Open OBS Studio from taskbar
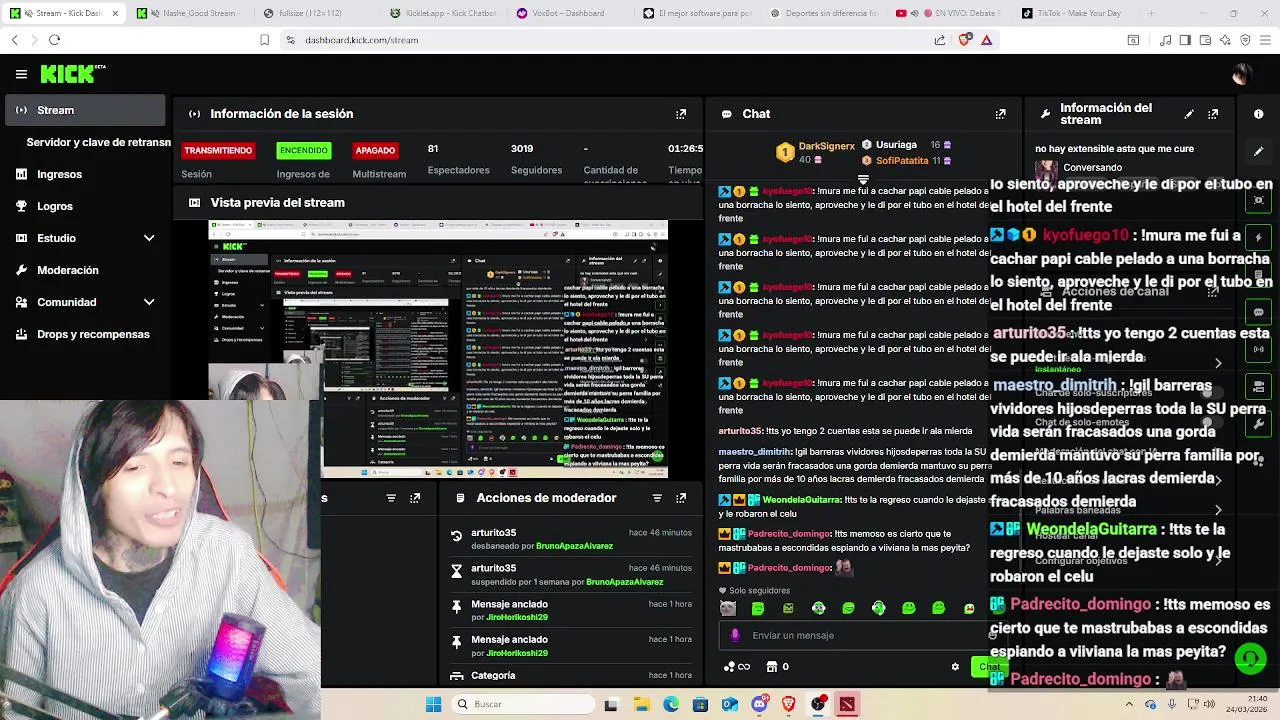The width and height of the screenshot is (1280, 720). [x=818, y=704]
